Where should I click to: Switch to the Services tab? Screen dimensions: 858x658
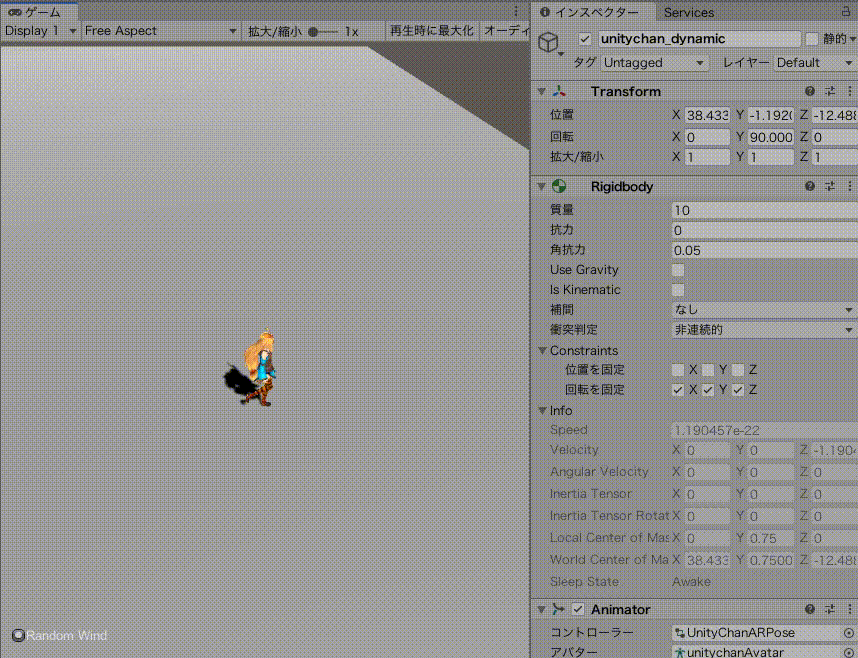(688, 13)
